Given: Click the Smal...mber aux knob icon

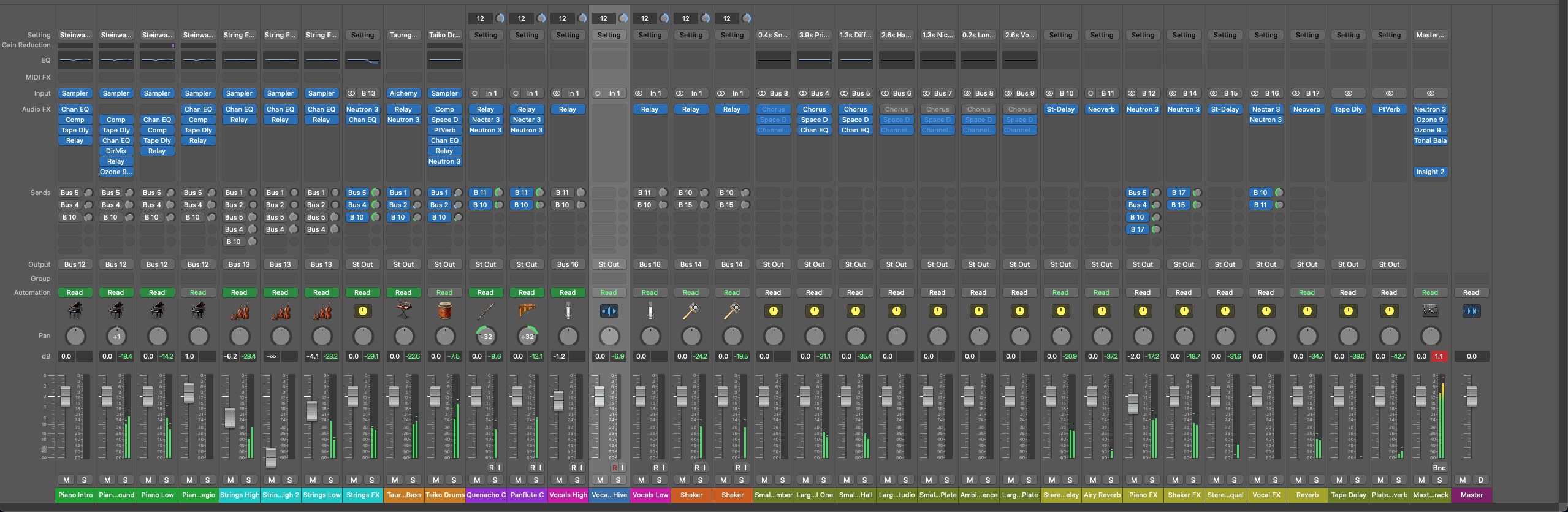Looking at the screenshot, I should (773, 311).
